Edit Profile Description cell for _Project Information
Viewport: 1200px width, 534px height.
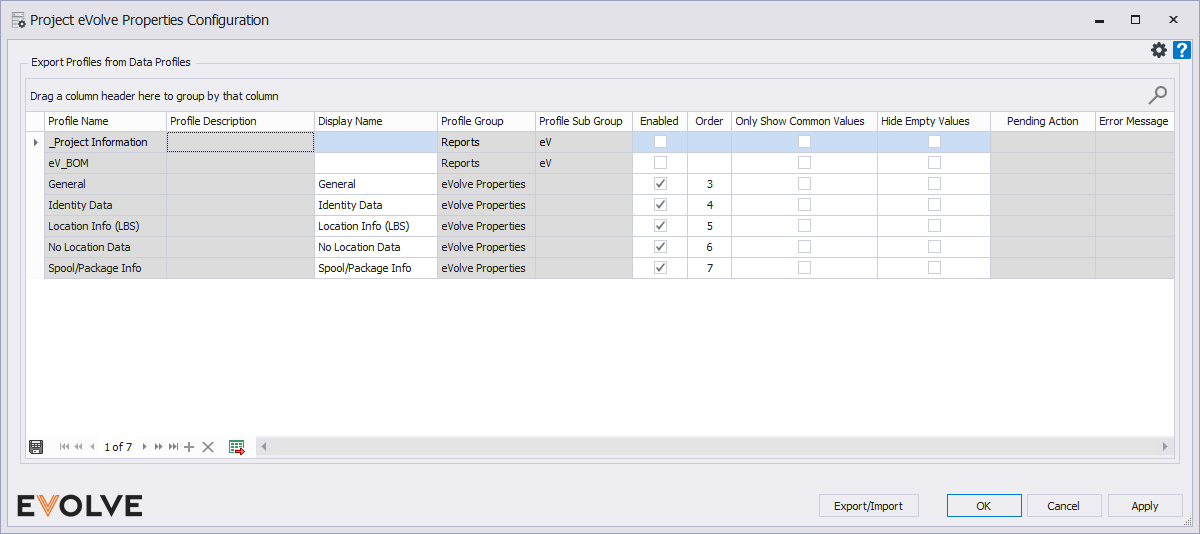tap(240, 142)
